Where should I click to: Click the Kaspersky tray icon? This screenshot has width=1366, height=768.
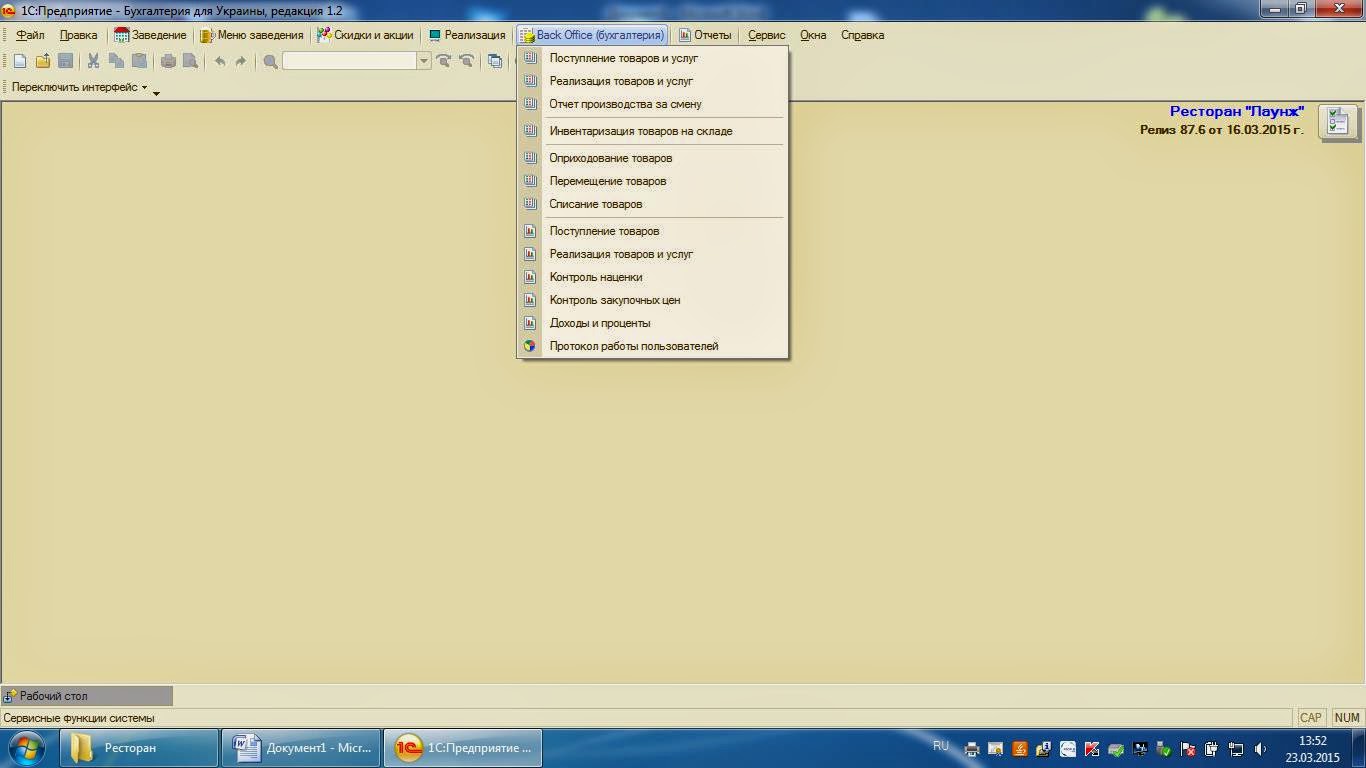(x=1092, y=749)
